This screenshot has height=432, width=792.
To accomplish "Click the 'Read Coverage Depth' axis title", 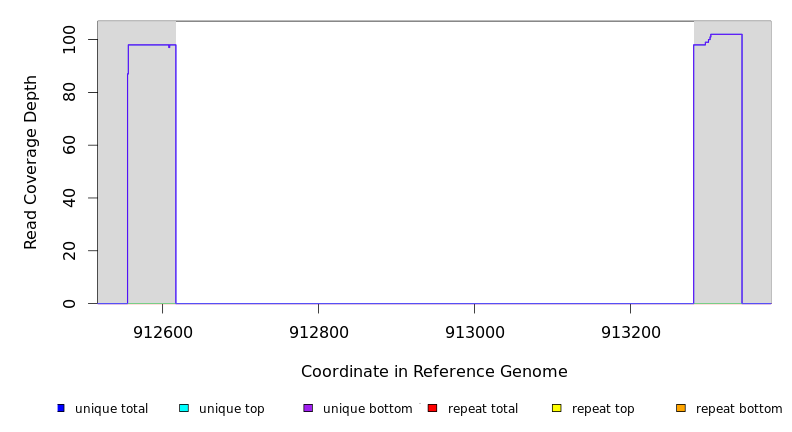I will (x=32, y=162).
